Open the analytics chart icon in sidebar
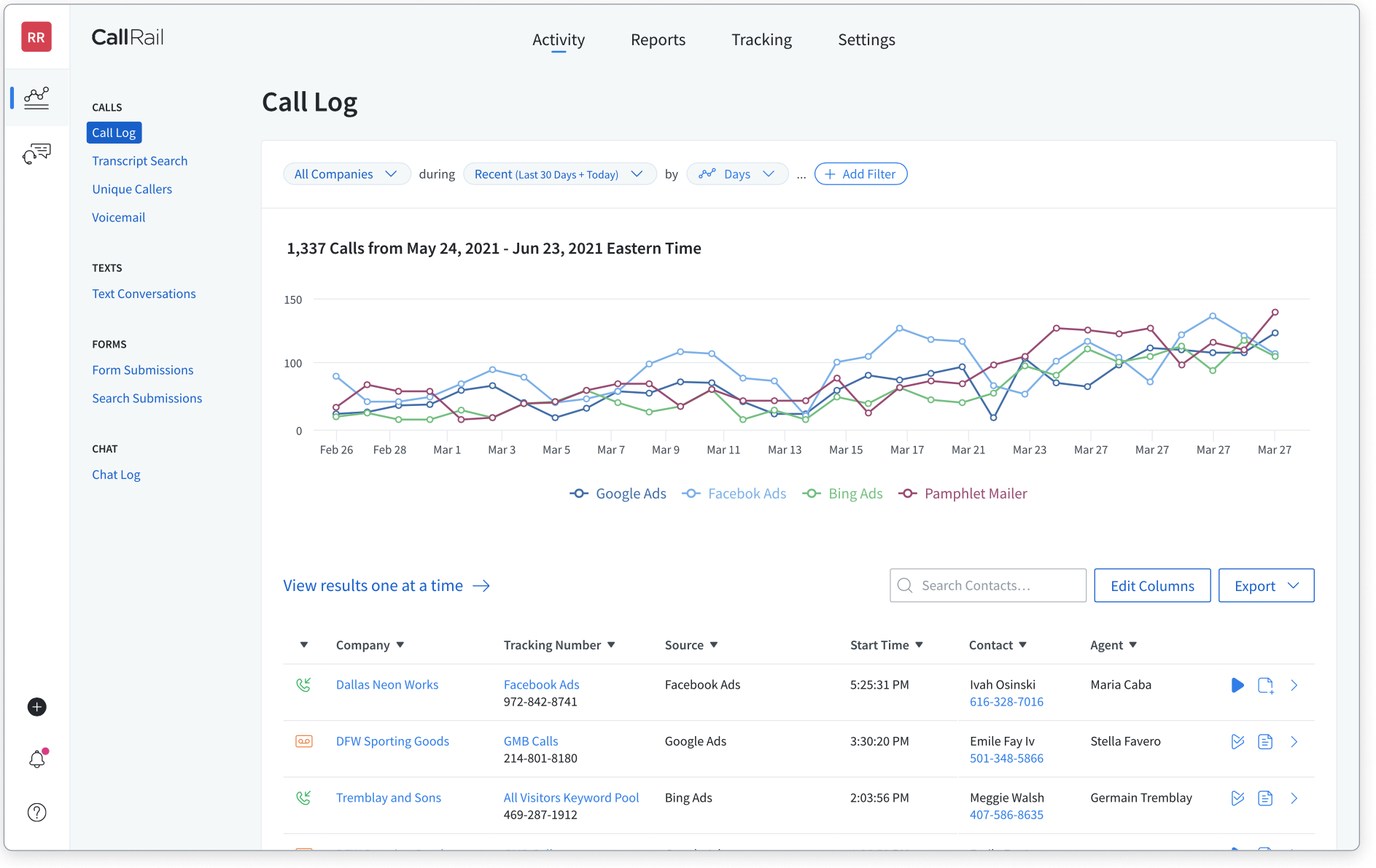This screenshot has width=1376, height=868. [x=36, y=98]
